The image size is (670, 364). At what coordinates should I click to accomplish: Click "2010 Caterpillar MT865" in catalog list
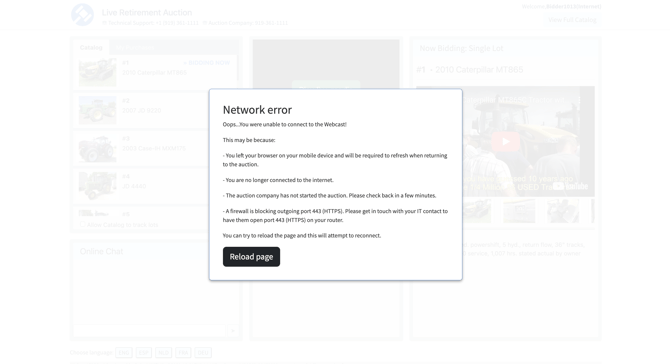point(154,73)
